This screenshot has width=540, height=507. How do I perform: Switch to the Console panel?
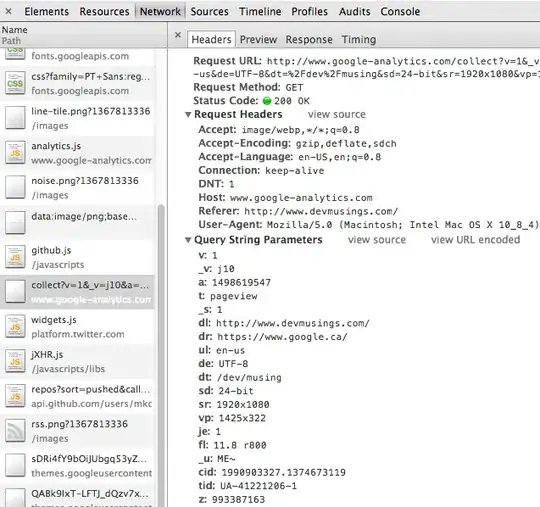[x=400, y=12]
